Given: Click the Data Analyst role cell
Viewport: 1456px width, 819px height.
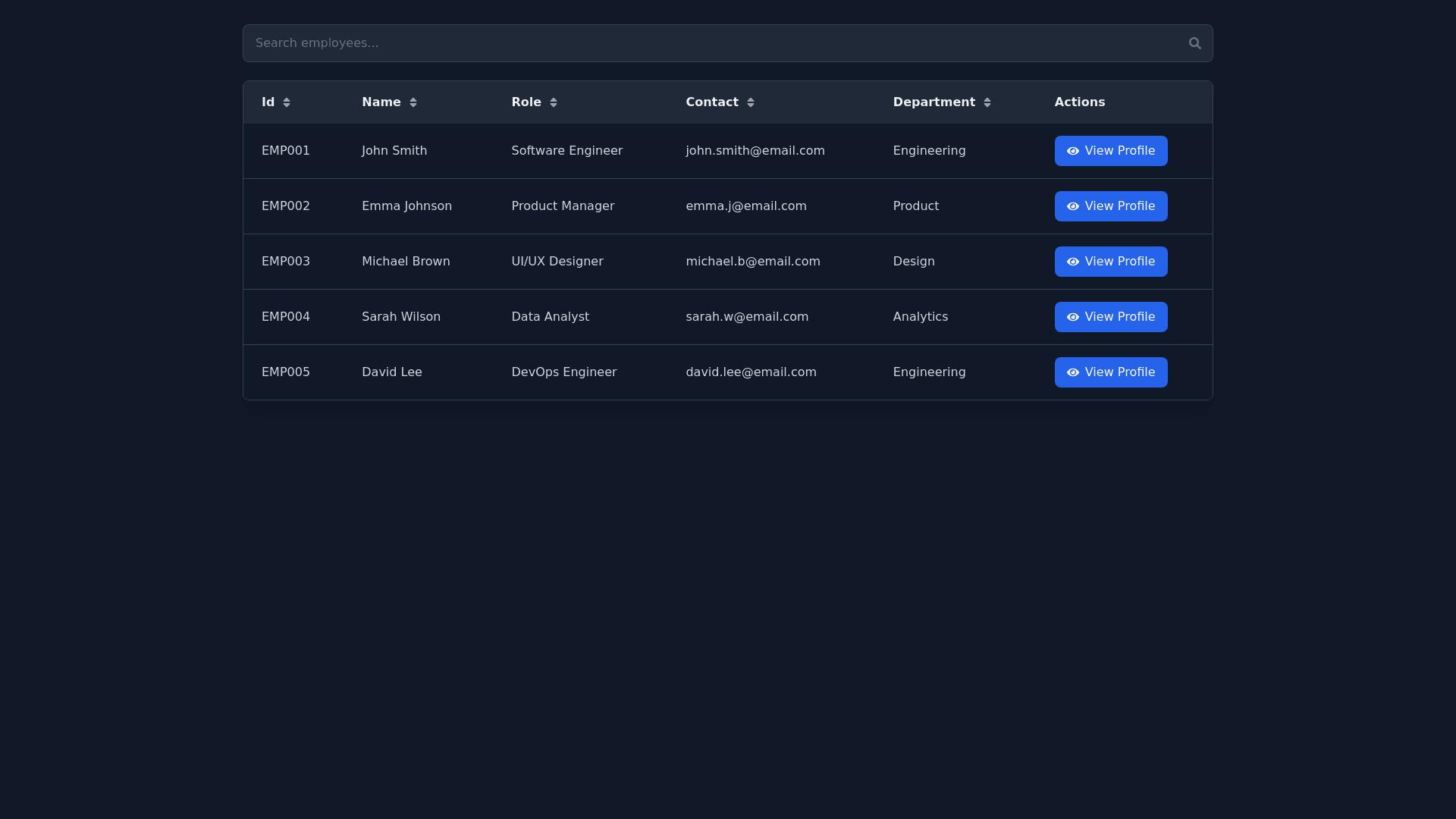Looking at the screenshot, I should (550, 317).
